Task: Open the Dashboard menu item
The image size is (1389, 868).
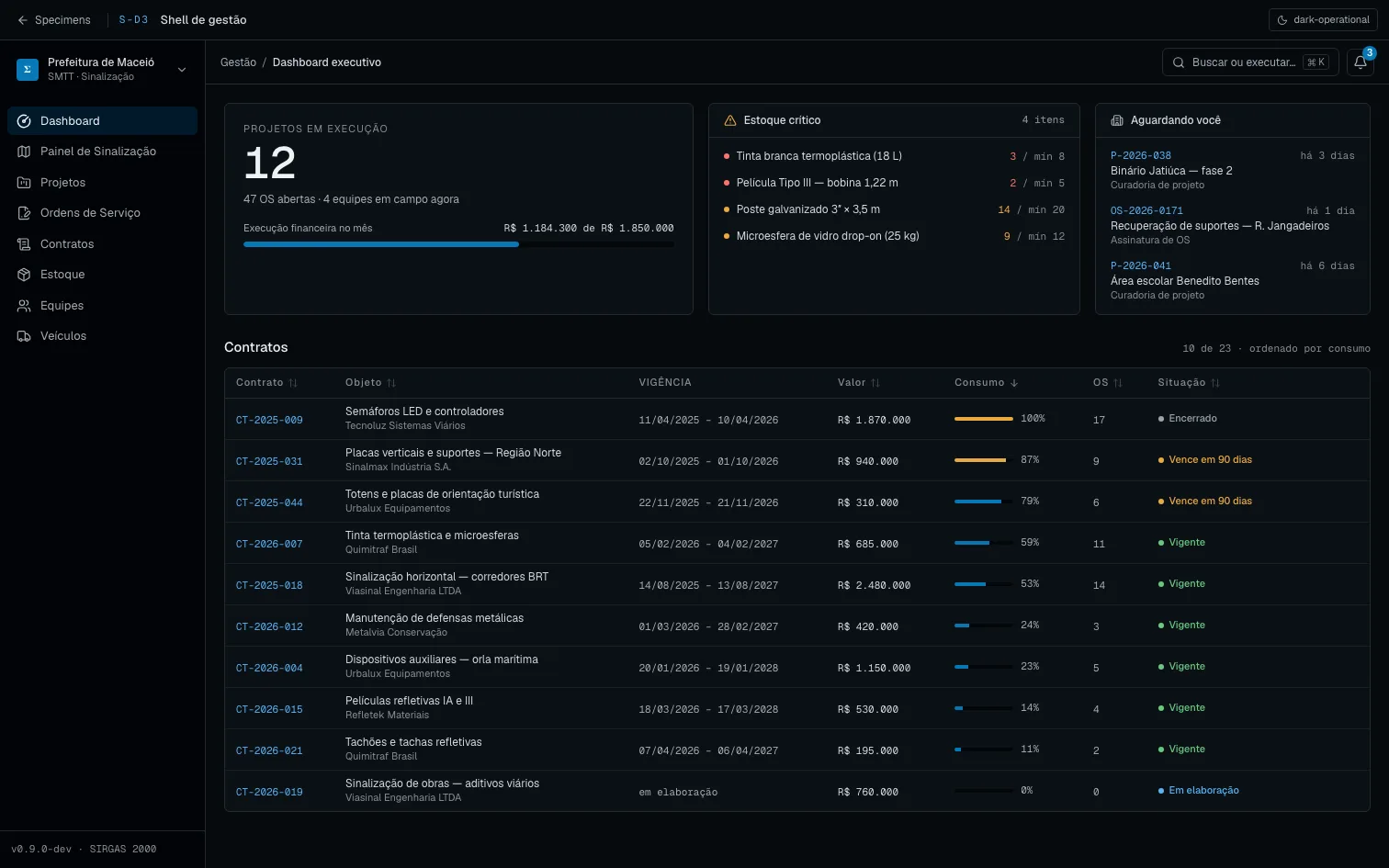Action: pyautogui.click(x=102, y=121)
